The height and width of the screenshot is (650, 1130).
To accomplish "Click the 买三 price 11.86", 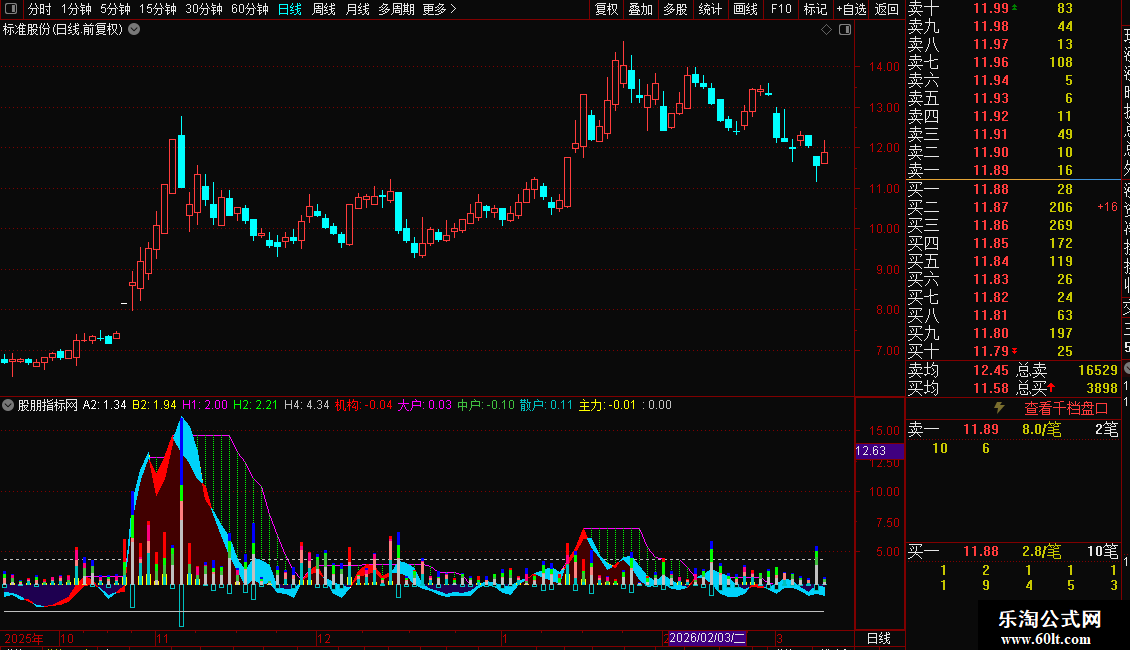I will click(x=990, y=226).
